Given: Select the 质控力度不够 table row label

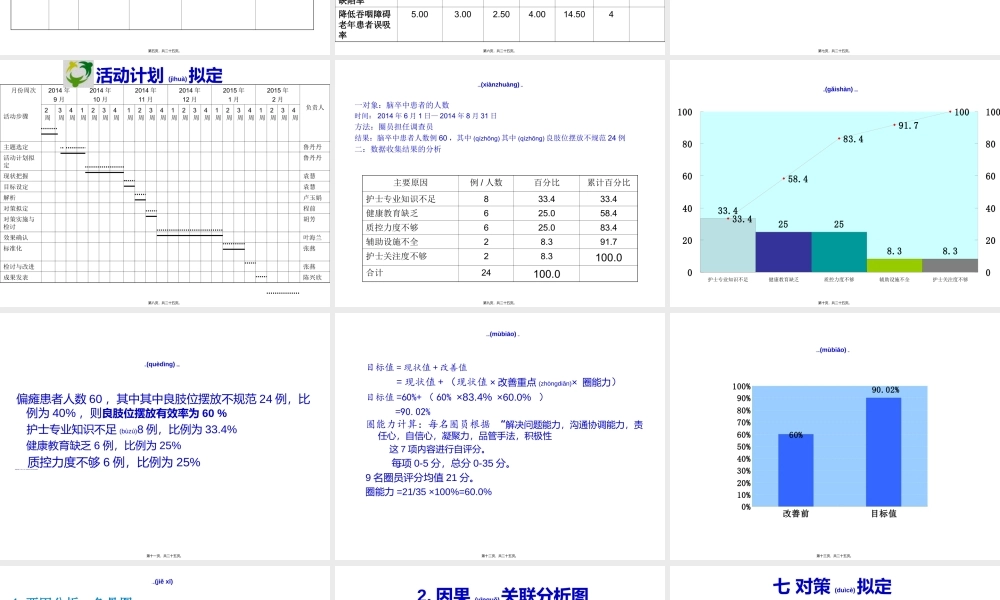Looking at the screenshot, I should [x=392, y=228].
